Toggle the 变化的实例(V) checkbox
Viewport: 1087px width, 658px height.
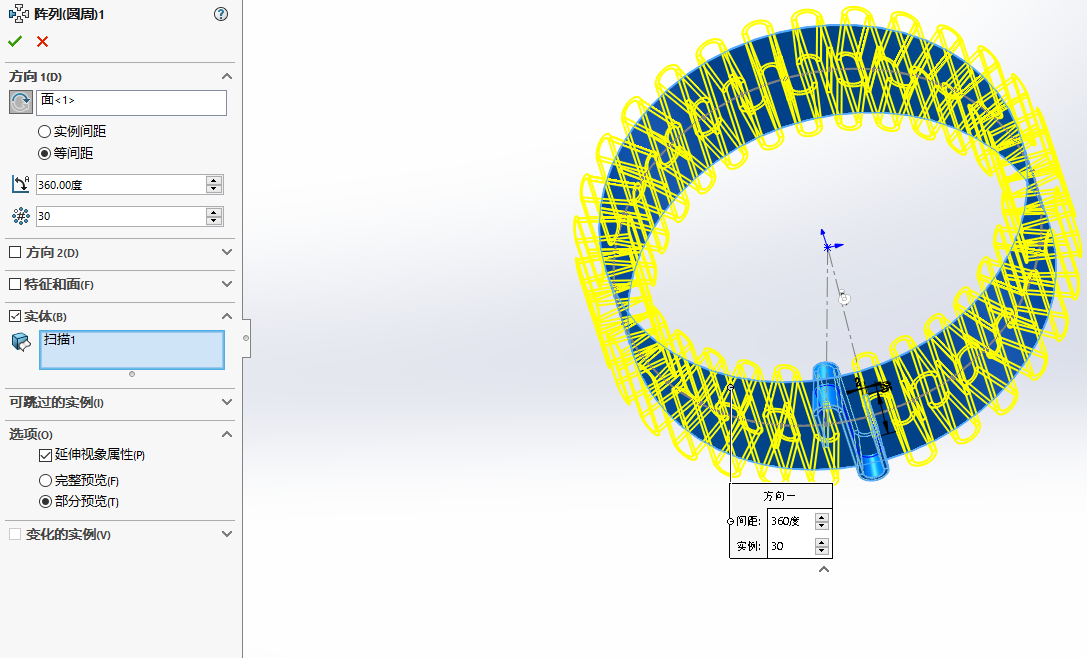click(x=15, y=534)
